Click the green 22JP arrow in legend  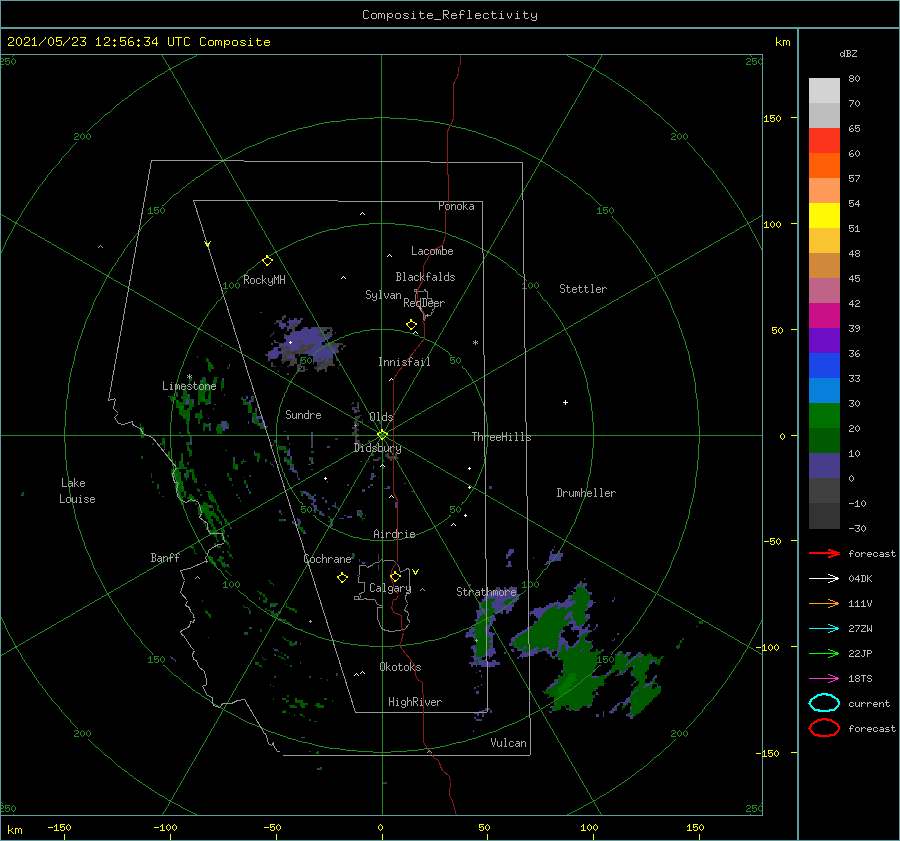click(824, 653)
